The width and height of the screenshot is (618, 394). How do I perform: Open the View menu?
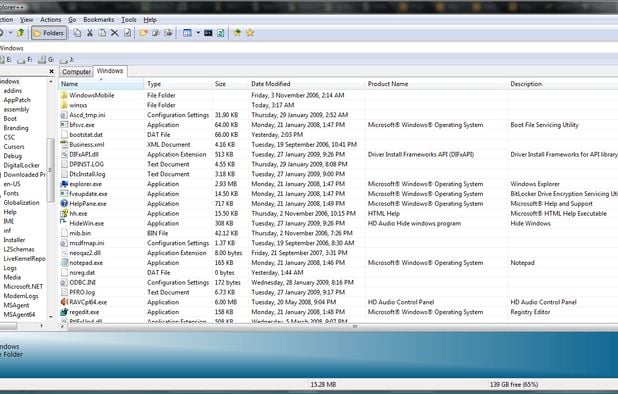click(26, 20)
